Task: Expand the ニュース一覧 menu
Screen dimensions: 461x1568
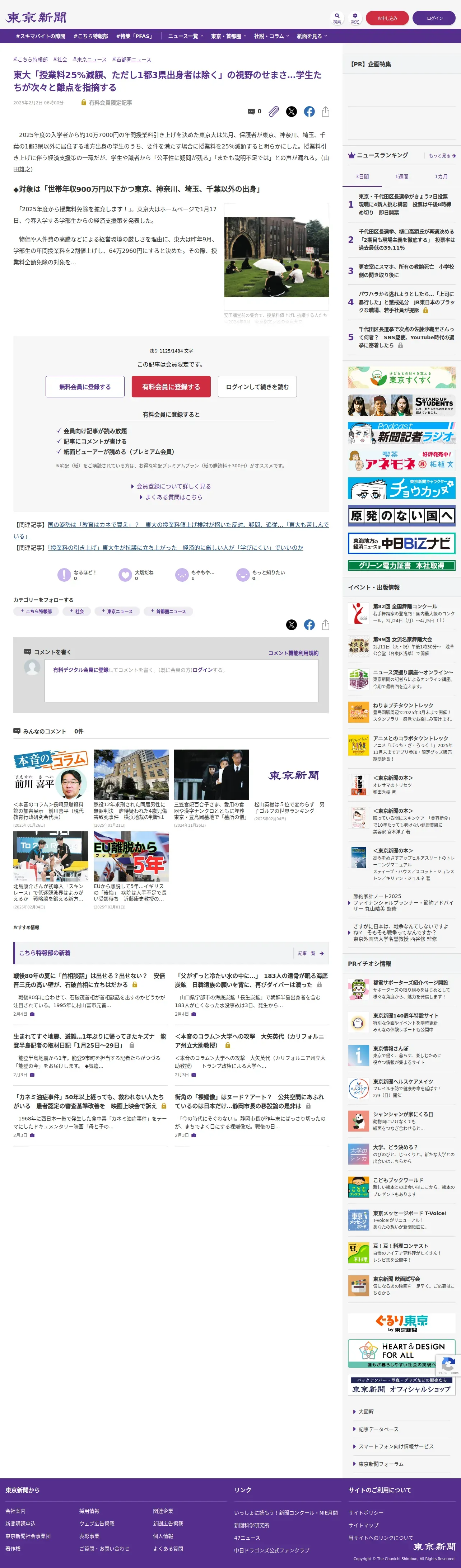Action: pos(186,36)
